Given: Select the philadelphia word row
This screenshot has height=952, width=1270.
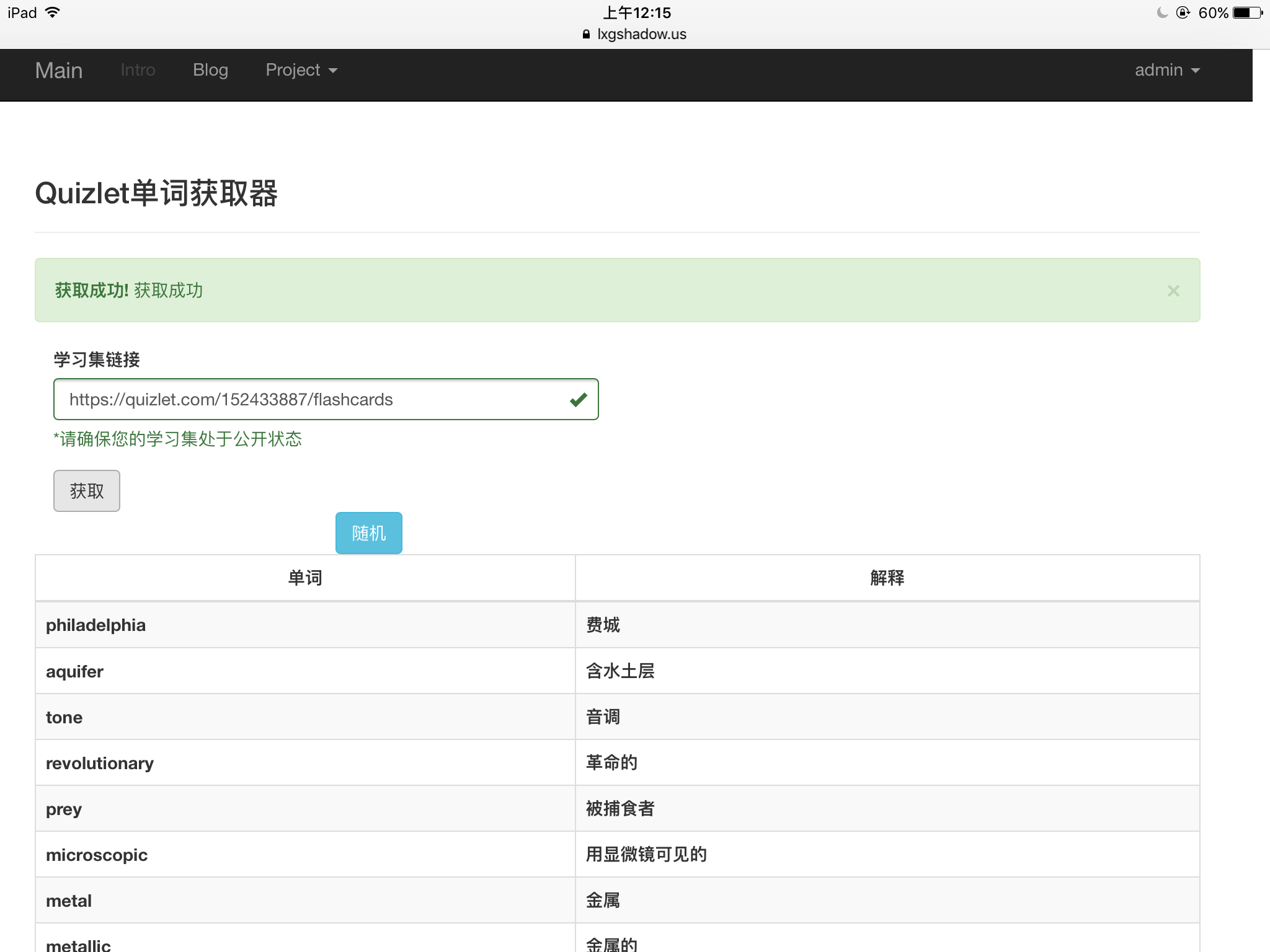Looking at the screenshot, I should tap(96, 625).
